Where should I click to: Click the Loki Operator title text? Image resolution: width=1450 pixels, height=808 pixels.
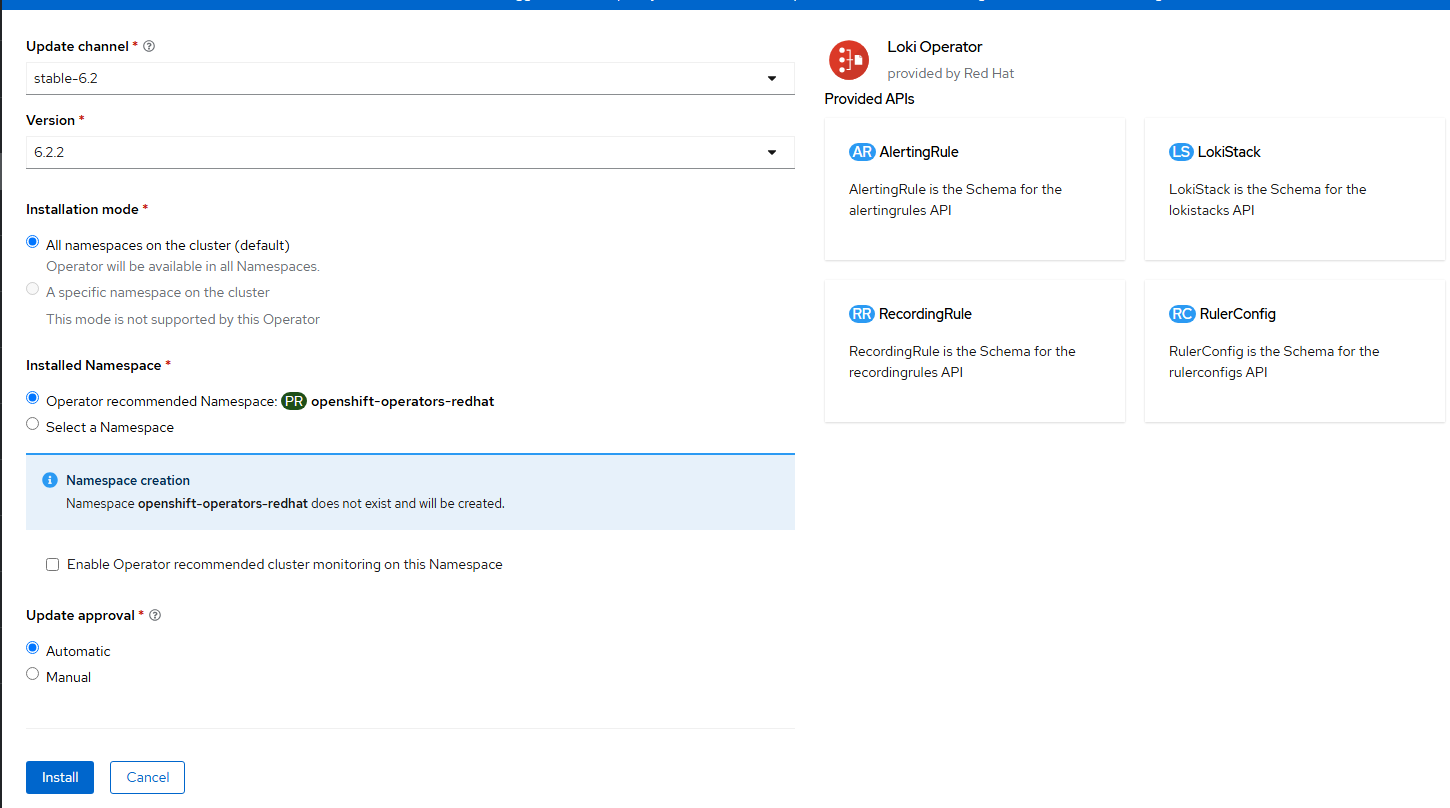coord(935,47)
